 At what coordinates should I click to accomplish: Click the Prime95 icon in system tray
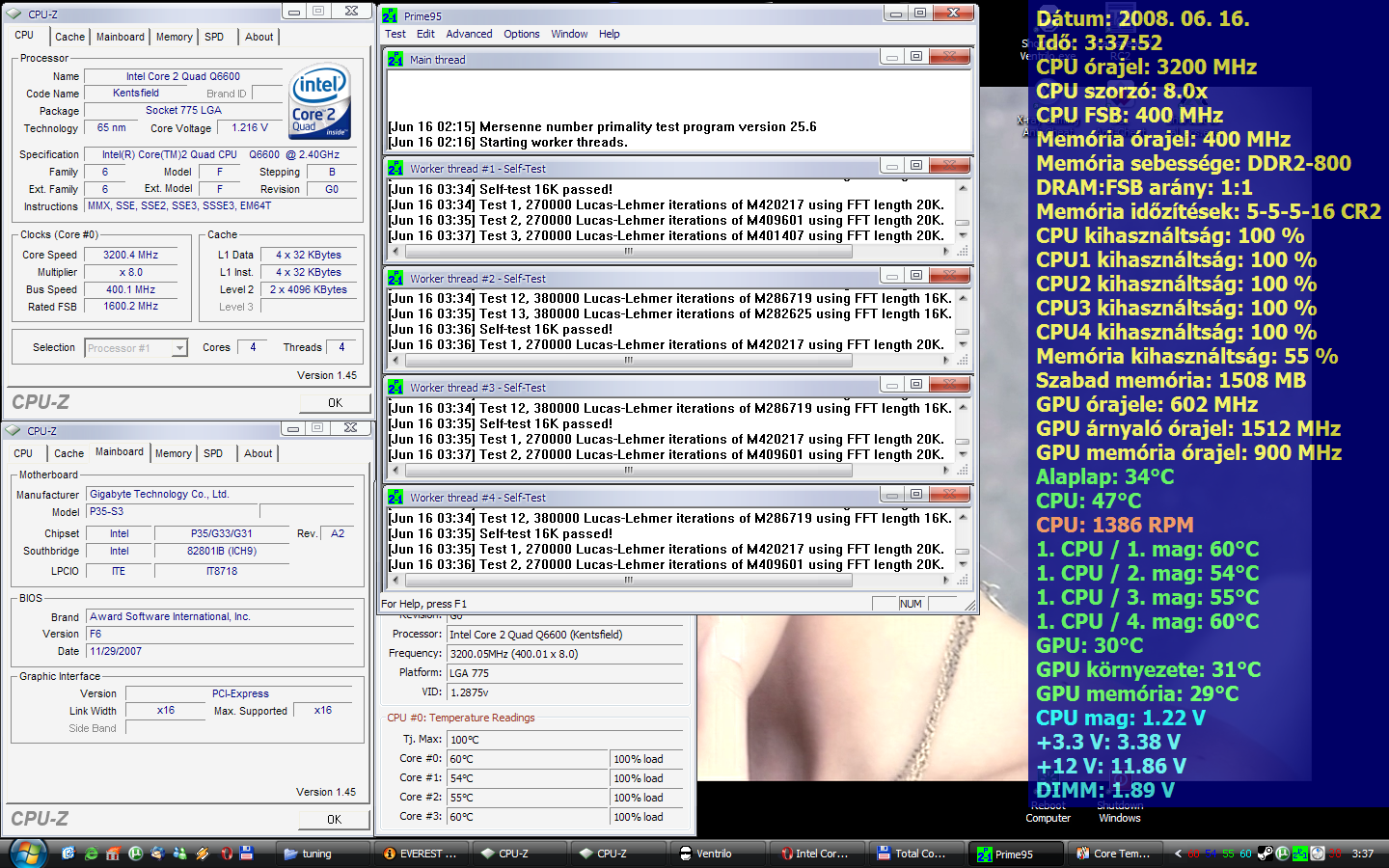click(1300, 854)
